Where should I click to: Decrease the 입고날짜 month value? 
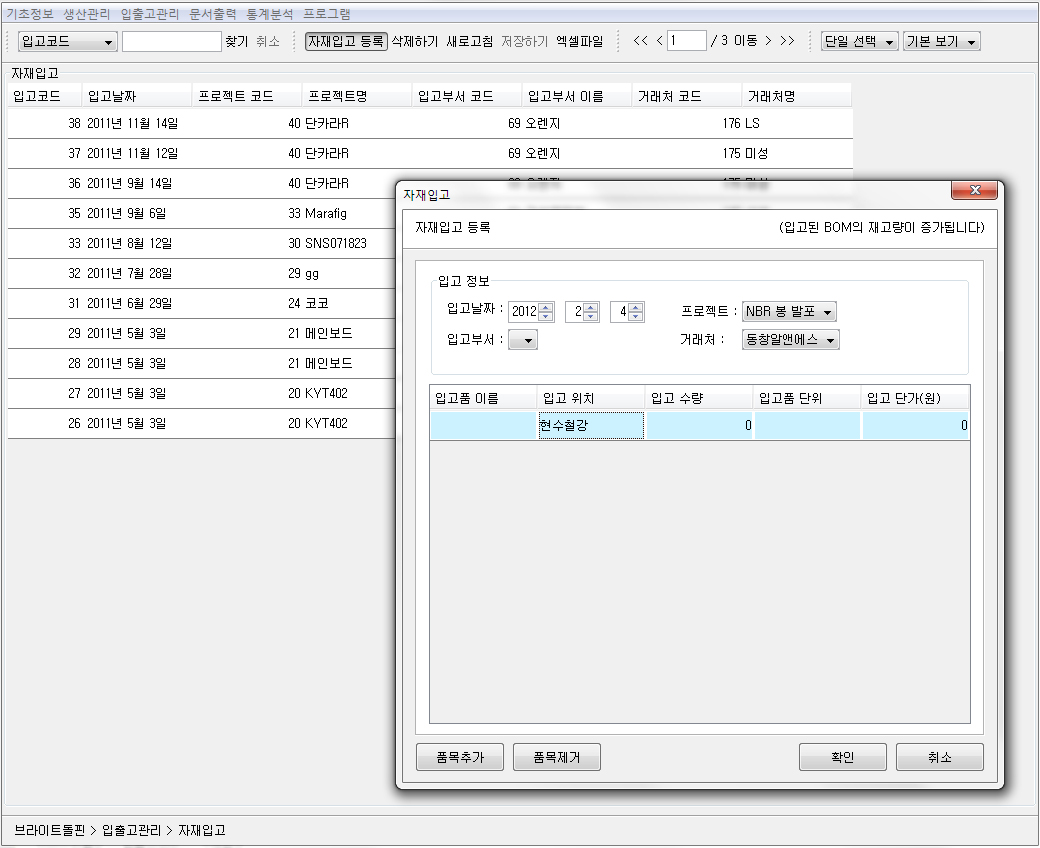point(590,317)
